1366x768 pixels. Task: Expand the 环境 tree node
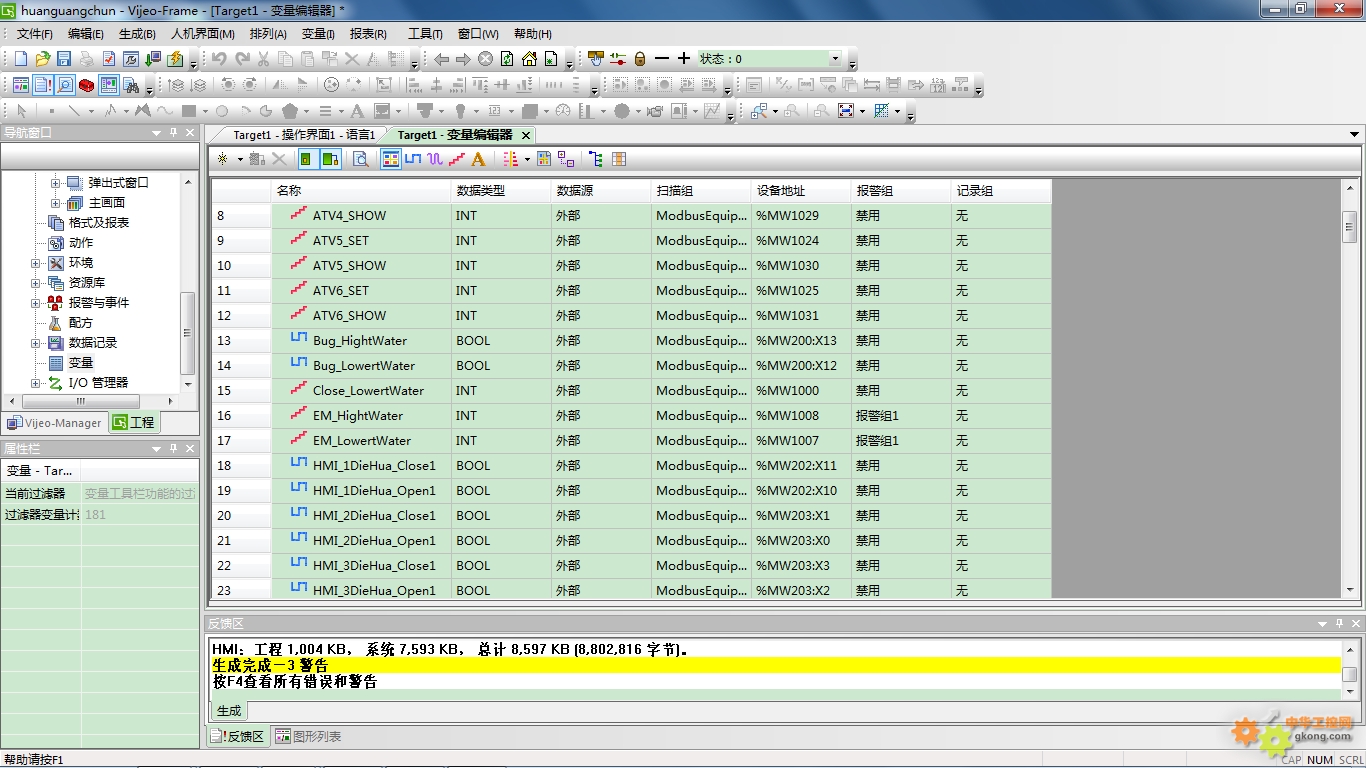[x=36, y=263]
